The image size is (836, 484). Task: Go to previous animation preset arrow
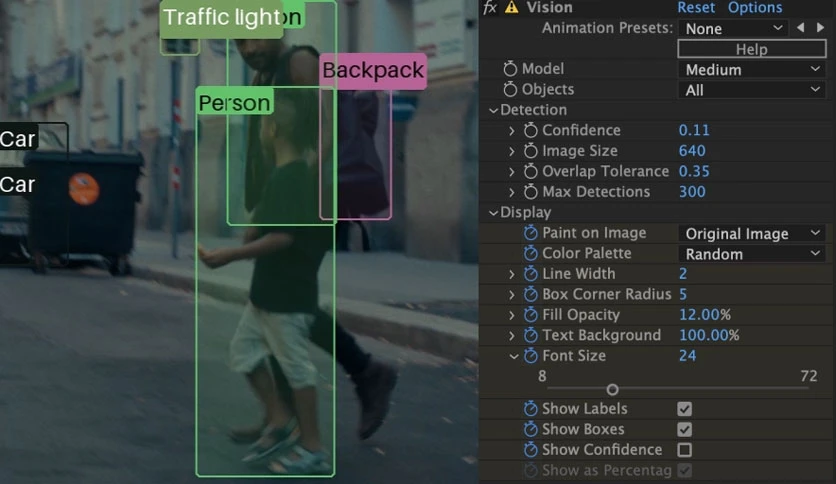(800, 28)
